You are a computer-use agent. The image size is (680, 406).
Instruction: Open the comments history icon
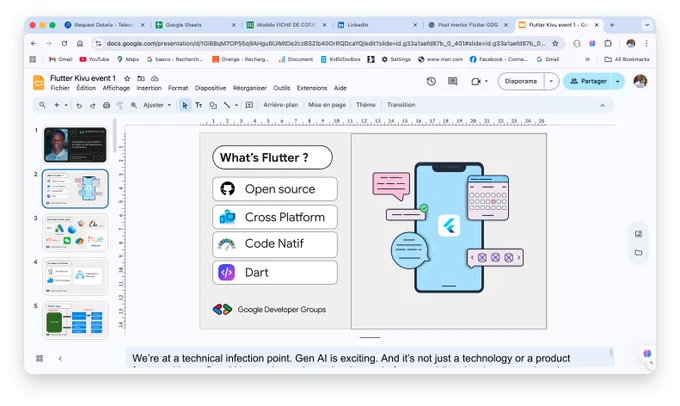pyautogui.click(x=452, y=81)
